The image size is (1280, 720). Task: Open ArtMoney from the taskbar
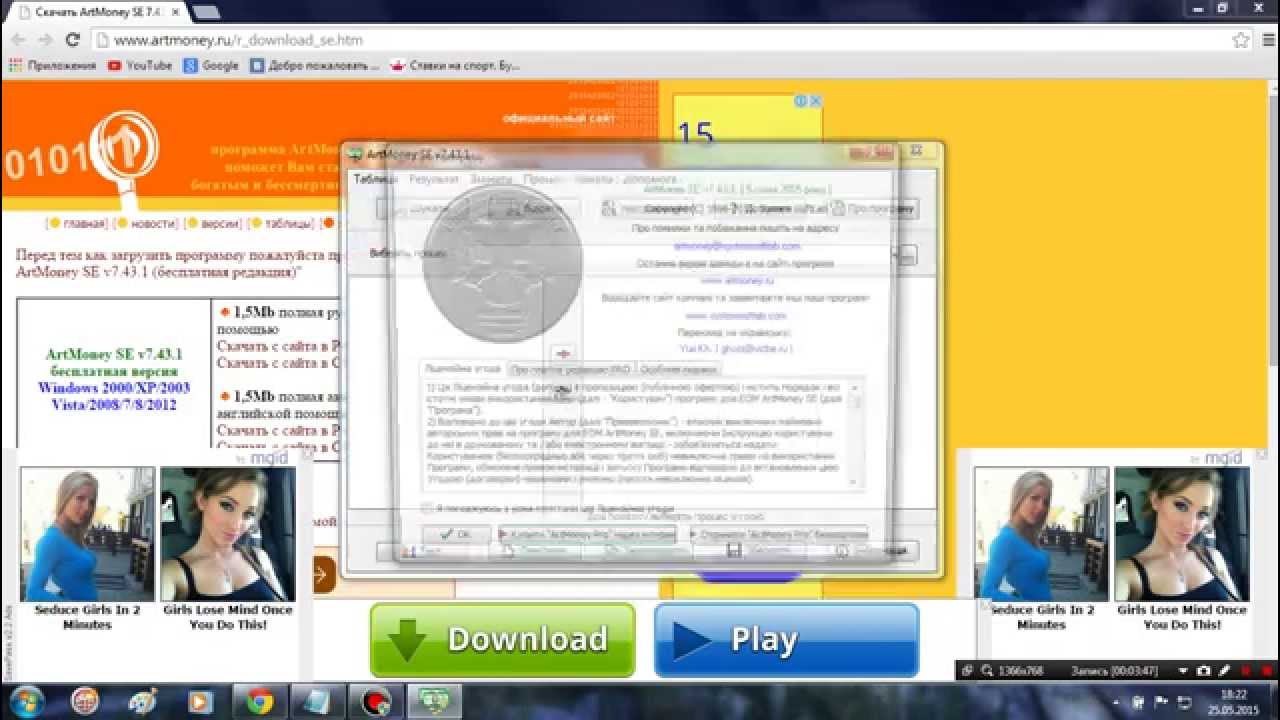[434, 702]
